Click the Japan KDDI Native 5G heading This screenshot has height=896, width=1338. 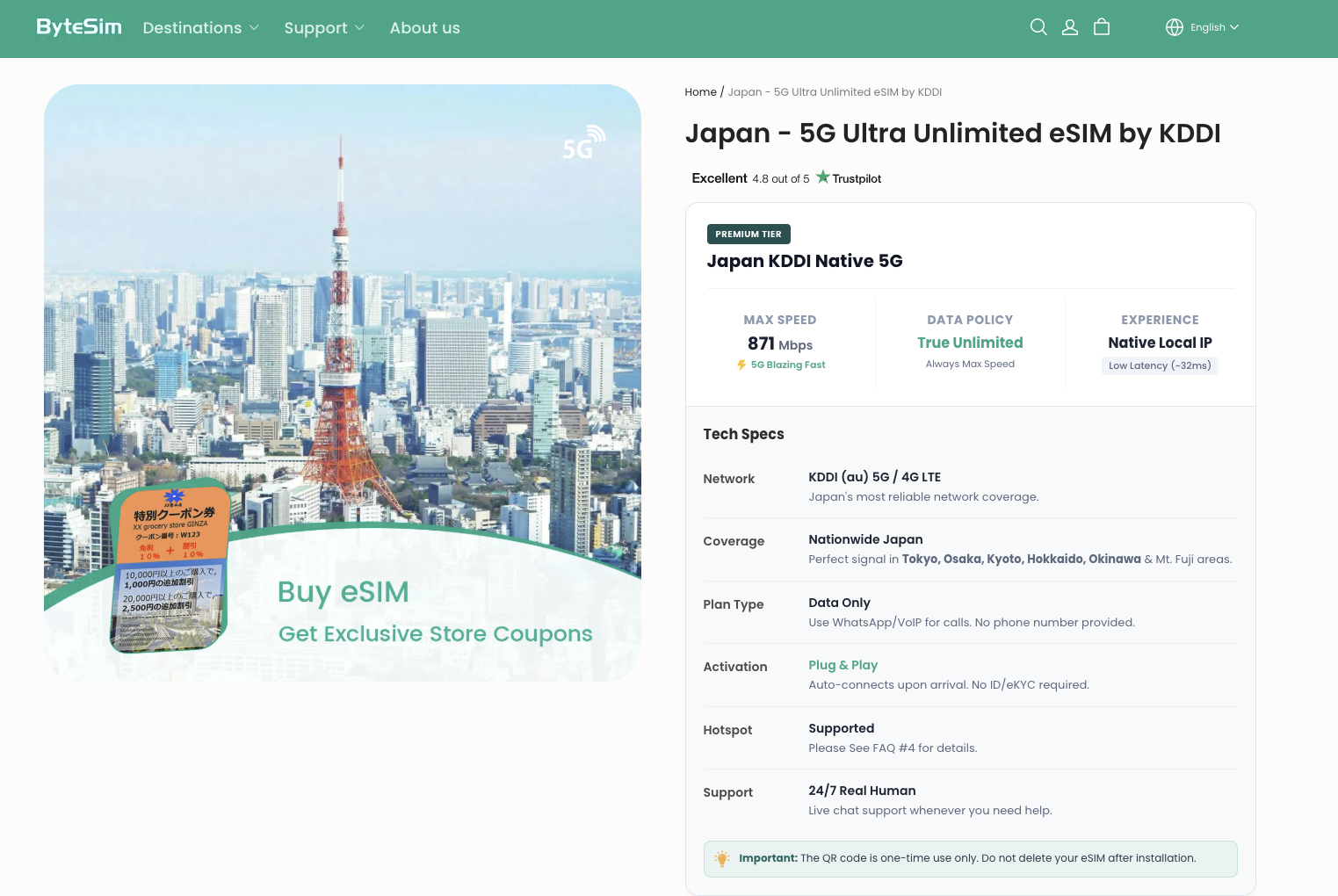click(805, 261)
